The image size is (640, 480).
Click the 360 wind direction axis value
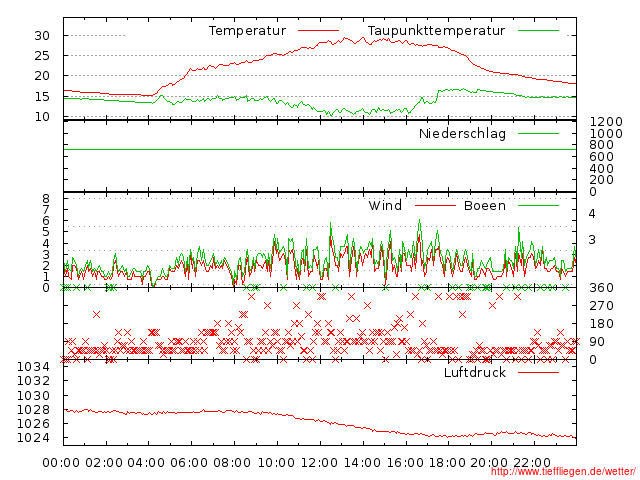(x=600, y=288)
